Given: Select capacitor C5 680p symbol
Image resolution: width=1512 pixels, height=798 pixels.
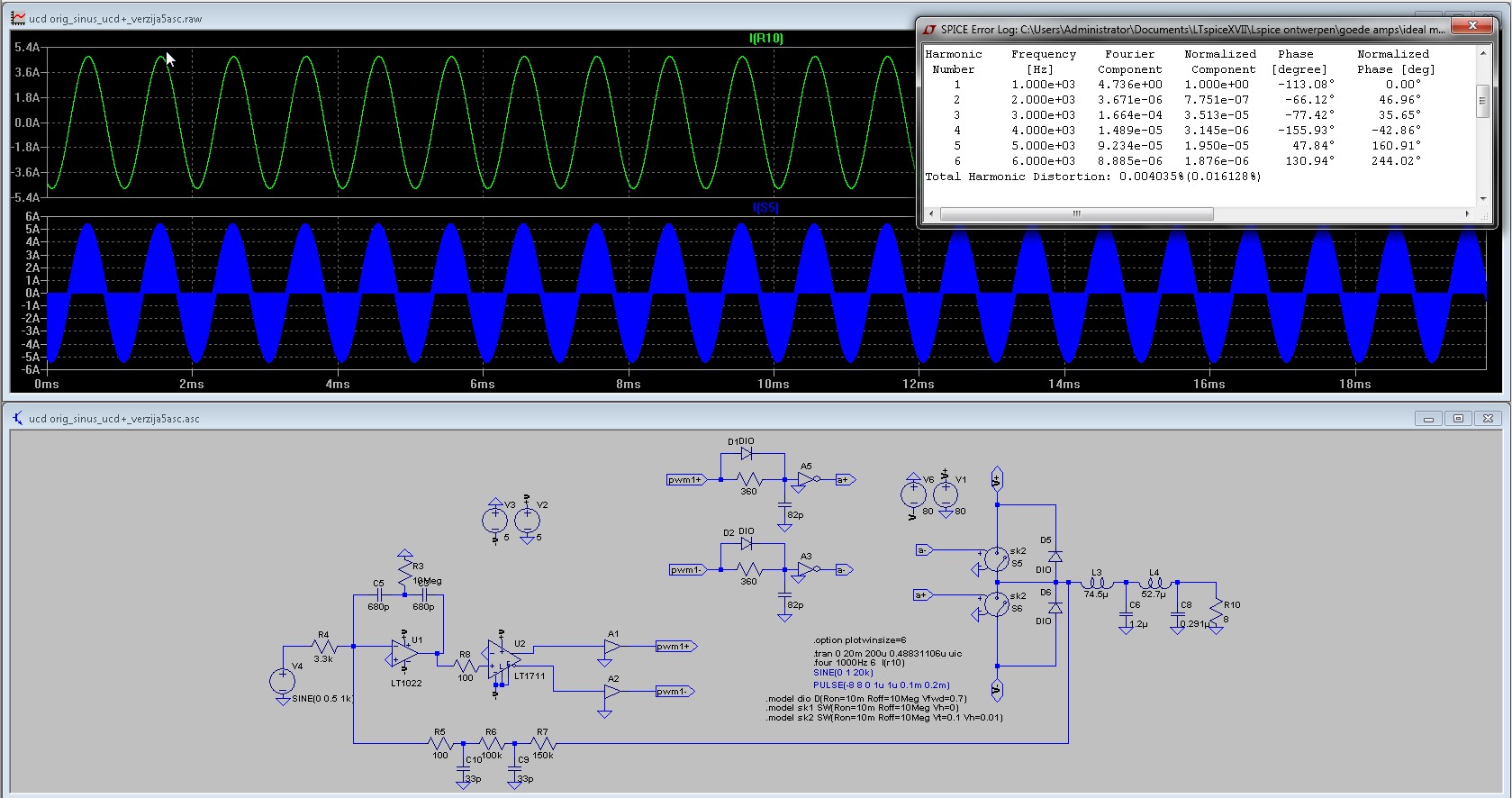Looking at the screenshot, I should (379, 595).
